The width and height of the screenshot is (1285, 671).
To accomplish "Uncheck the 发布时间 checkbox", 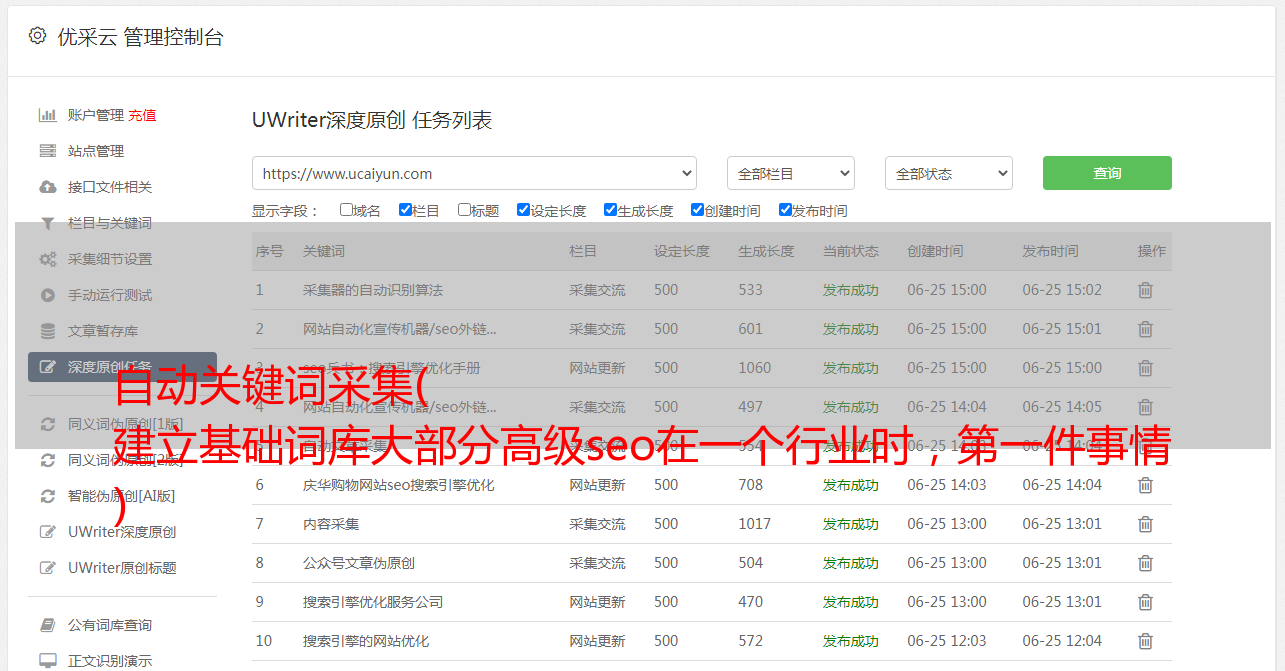I will pos(785,210).
